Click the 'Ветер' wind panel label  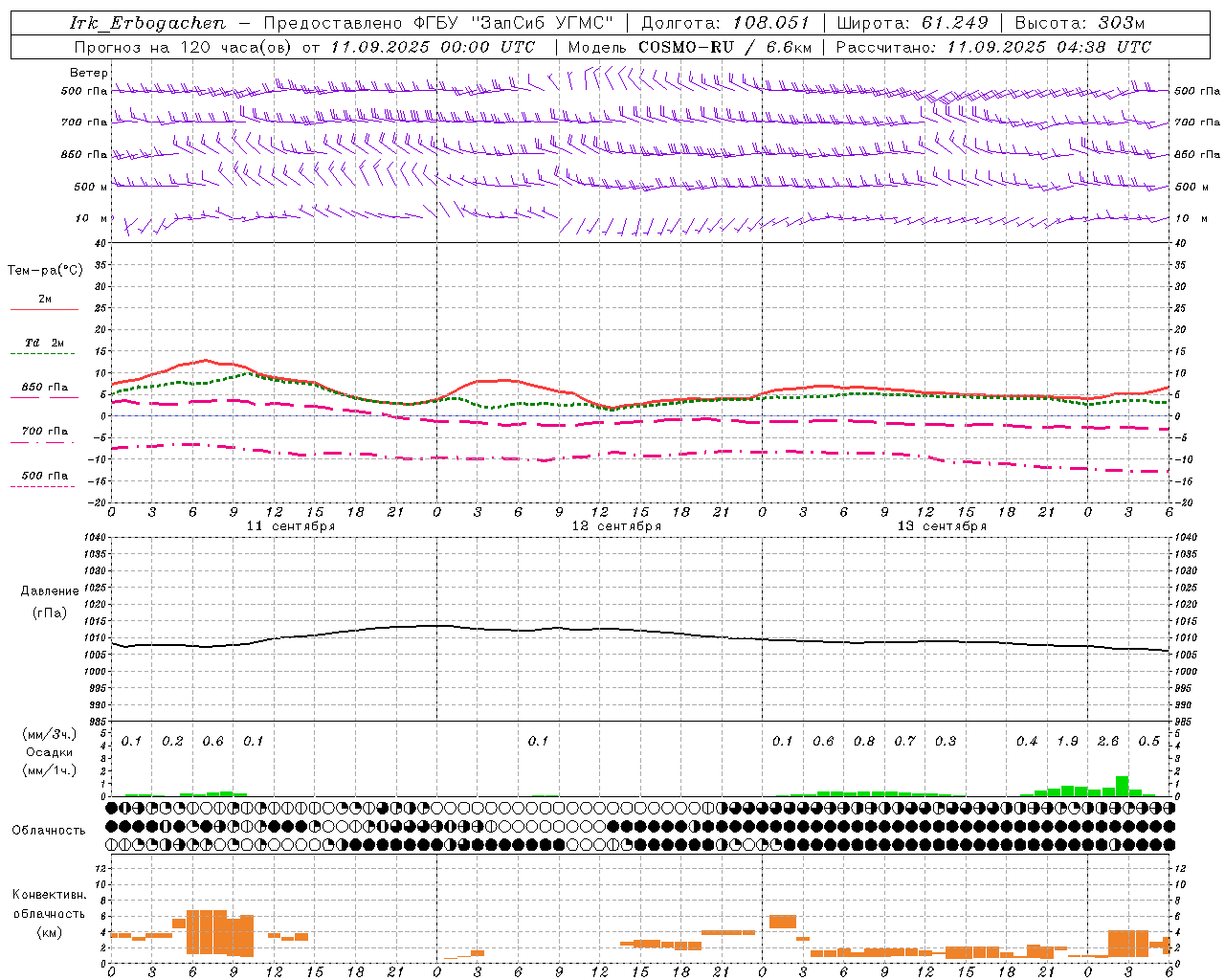[x=89, y=73]
